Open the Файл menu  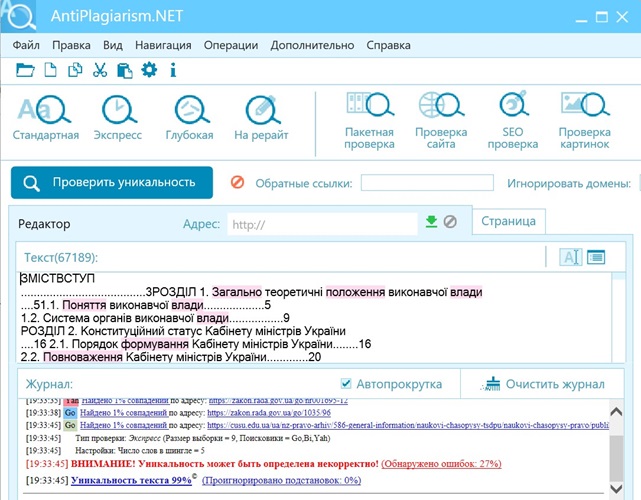tap(26, 45)
